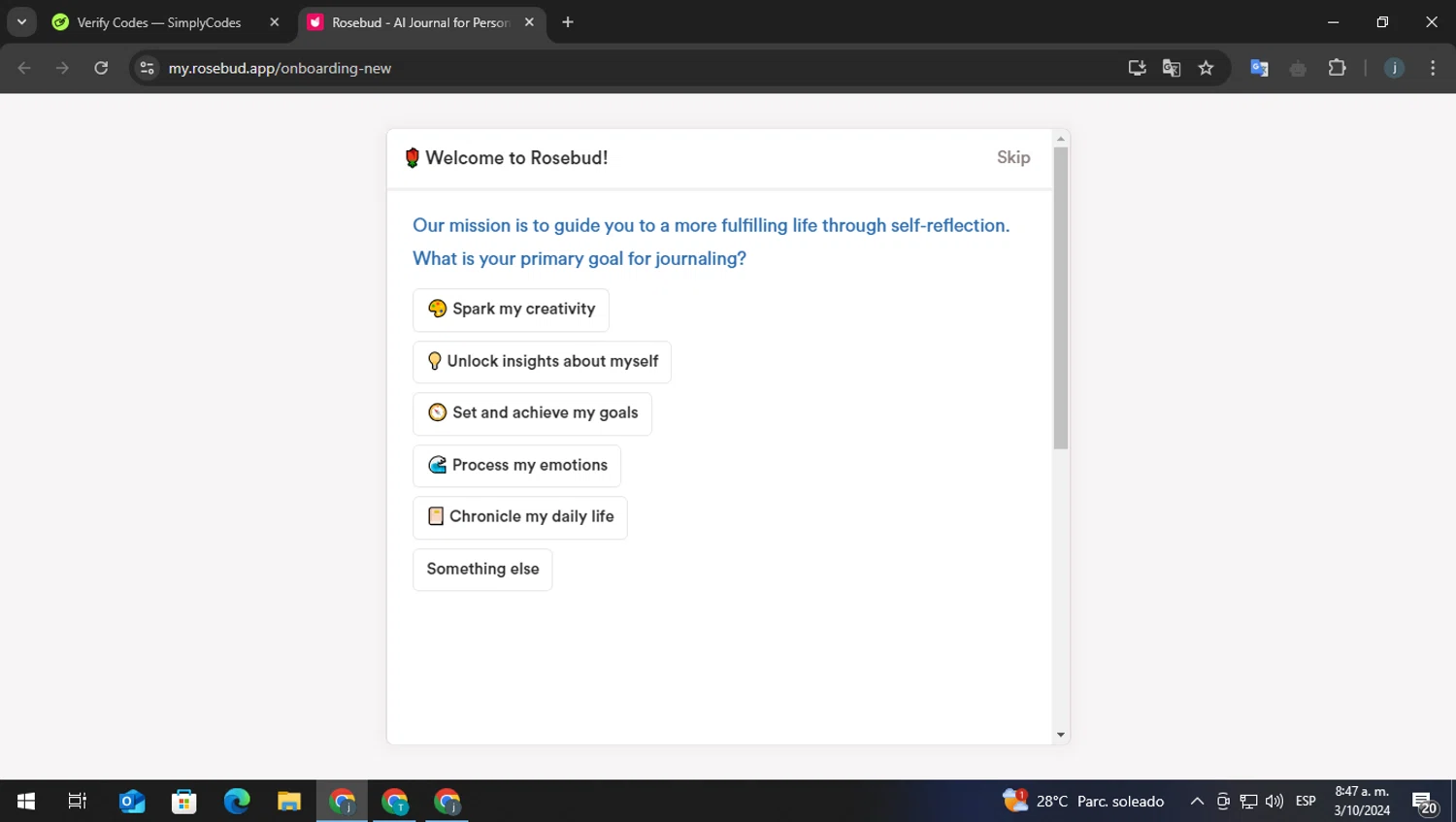Viewport: 1456px width, 822px height.
Task: Click the Rosebud rose logo icon
Action: (x=412, y=158)
